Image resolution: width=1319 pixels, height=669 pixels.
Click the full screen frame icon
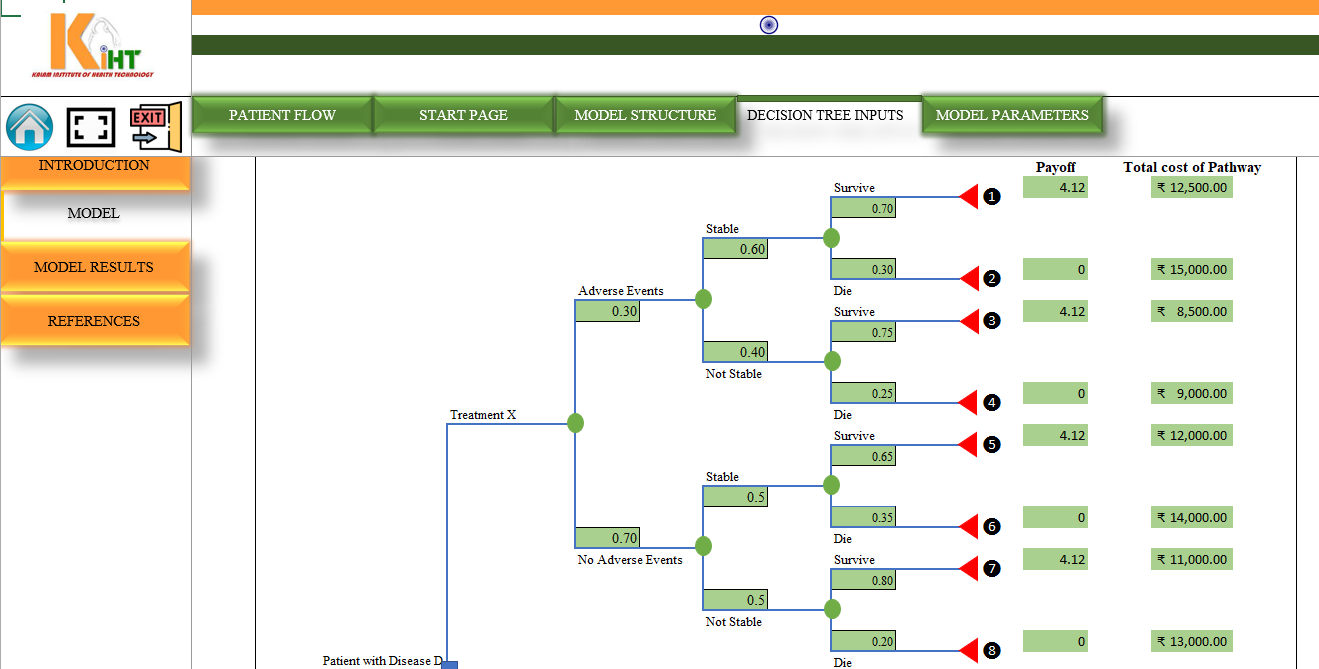(x=91, y=127)
